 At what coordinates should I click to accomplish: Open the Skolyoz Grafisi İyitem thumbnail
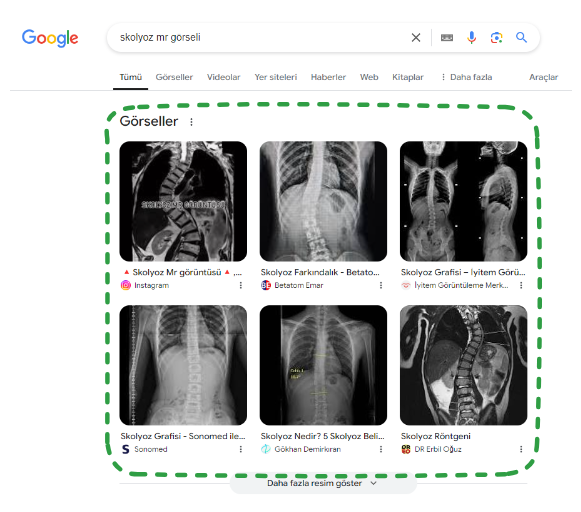point(464,201)
